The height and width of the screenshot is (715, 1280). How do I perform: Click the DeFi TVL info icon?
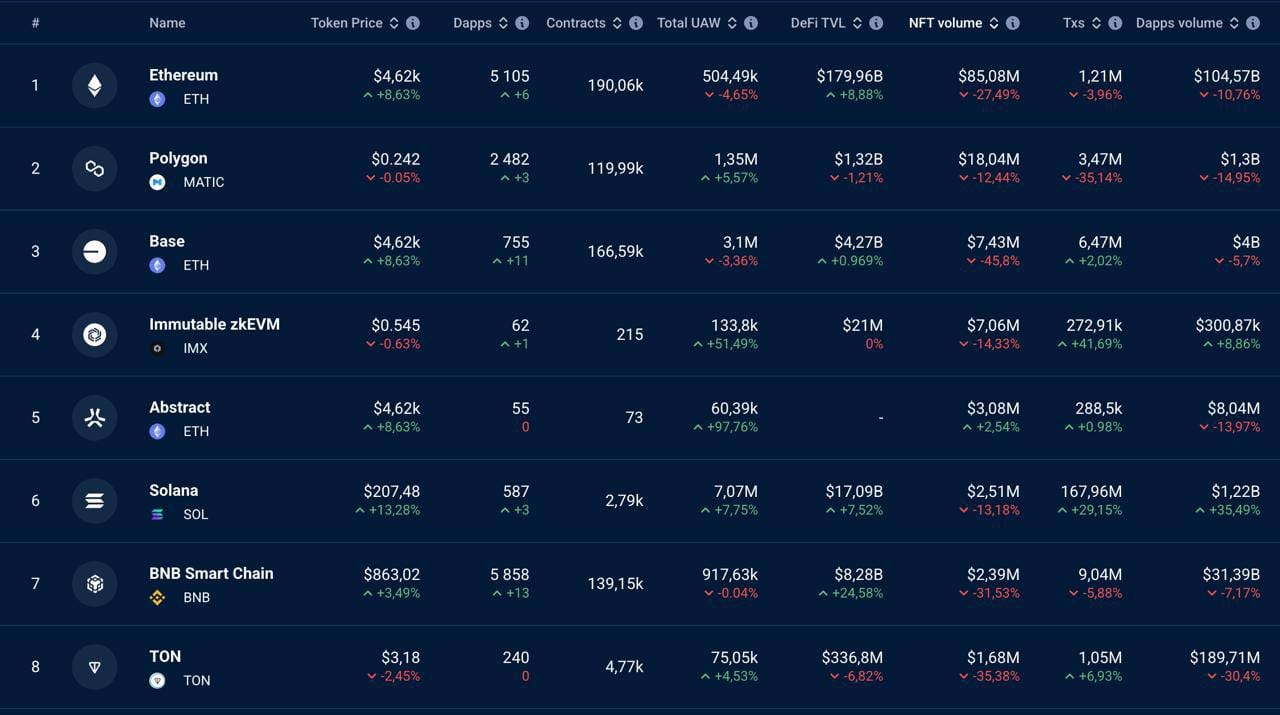pos(876,23)
